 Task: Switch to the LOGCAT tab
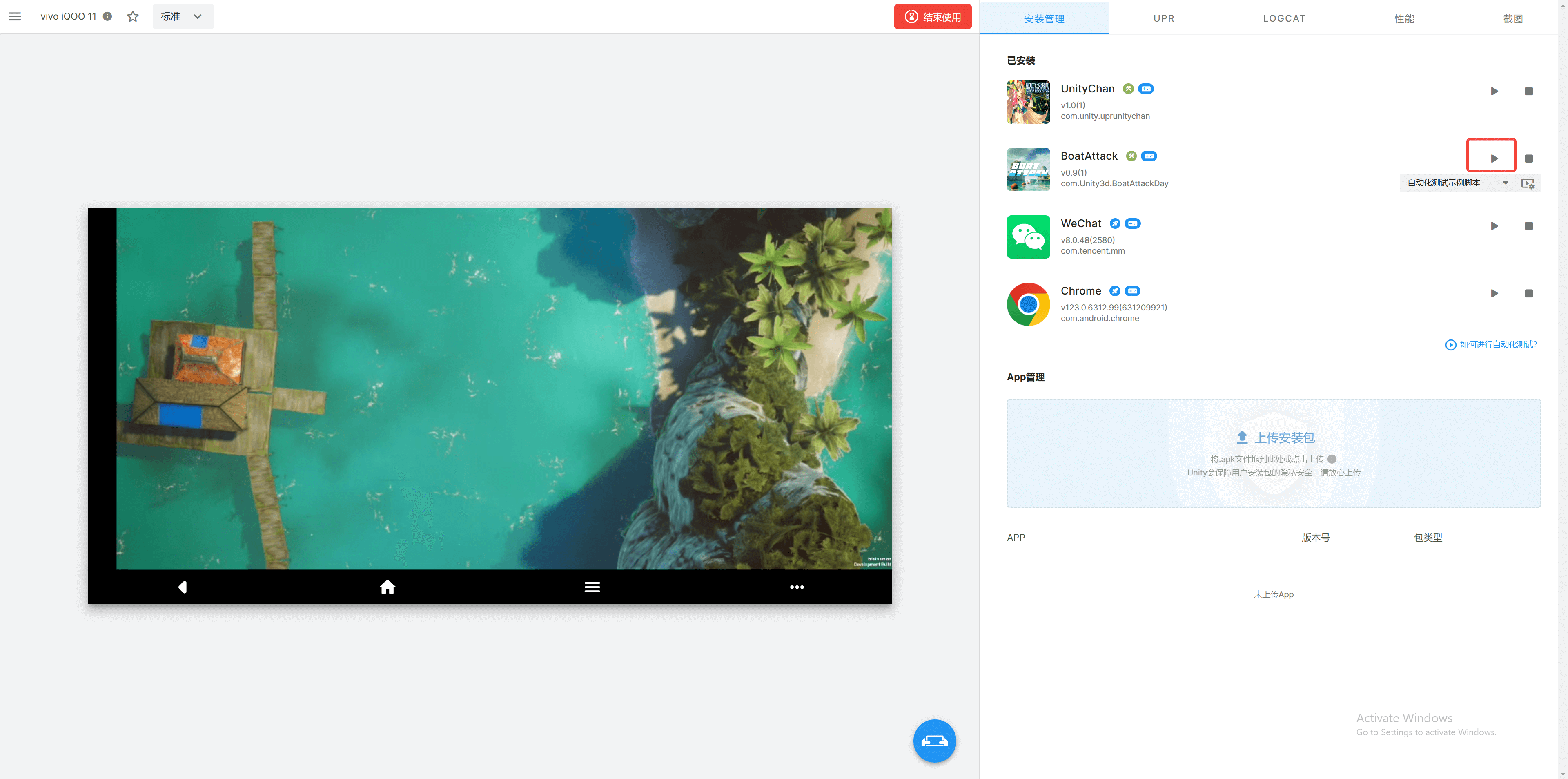pyautogui.click(x=1284, y=18)
